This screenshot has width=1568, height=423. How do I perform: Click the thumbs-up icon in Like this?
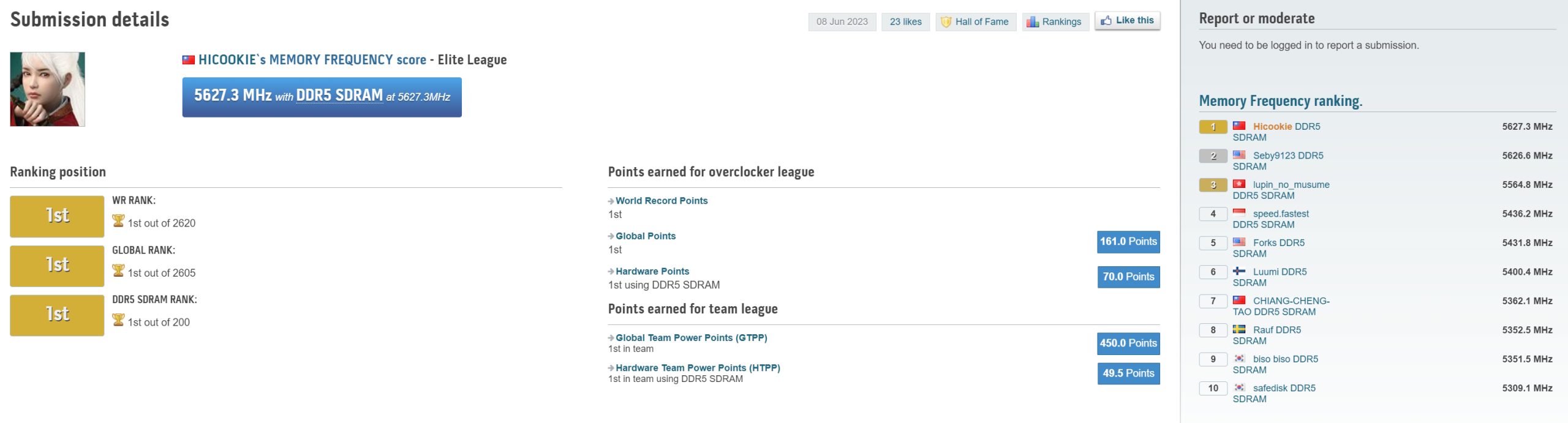[1106, 21]
